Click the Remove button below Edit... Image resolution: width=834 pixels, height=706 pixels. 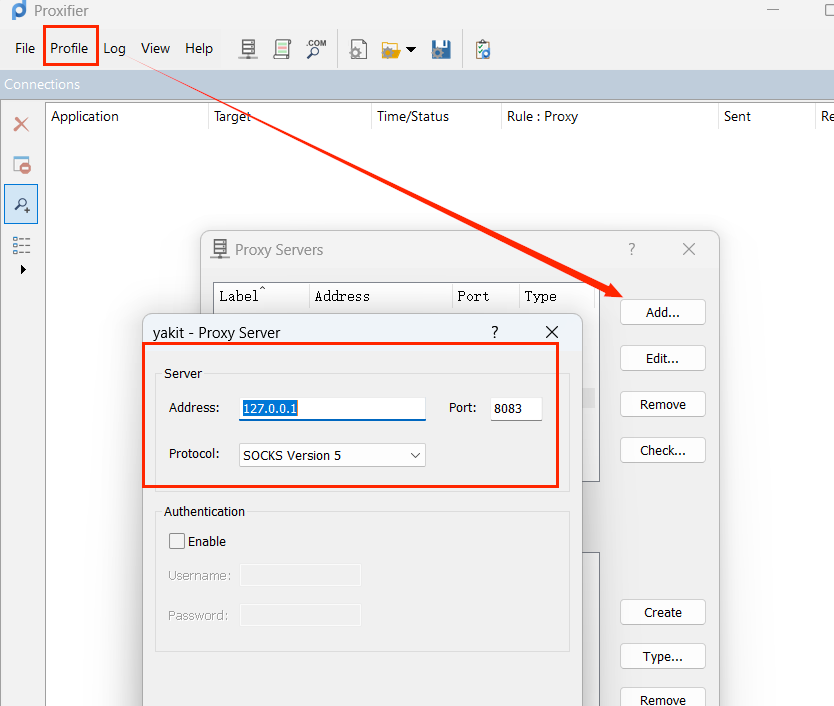click(x=663, y=404)
